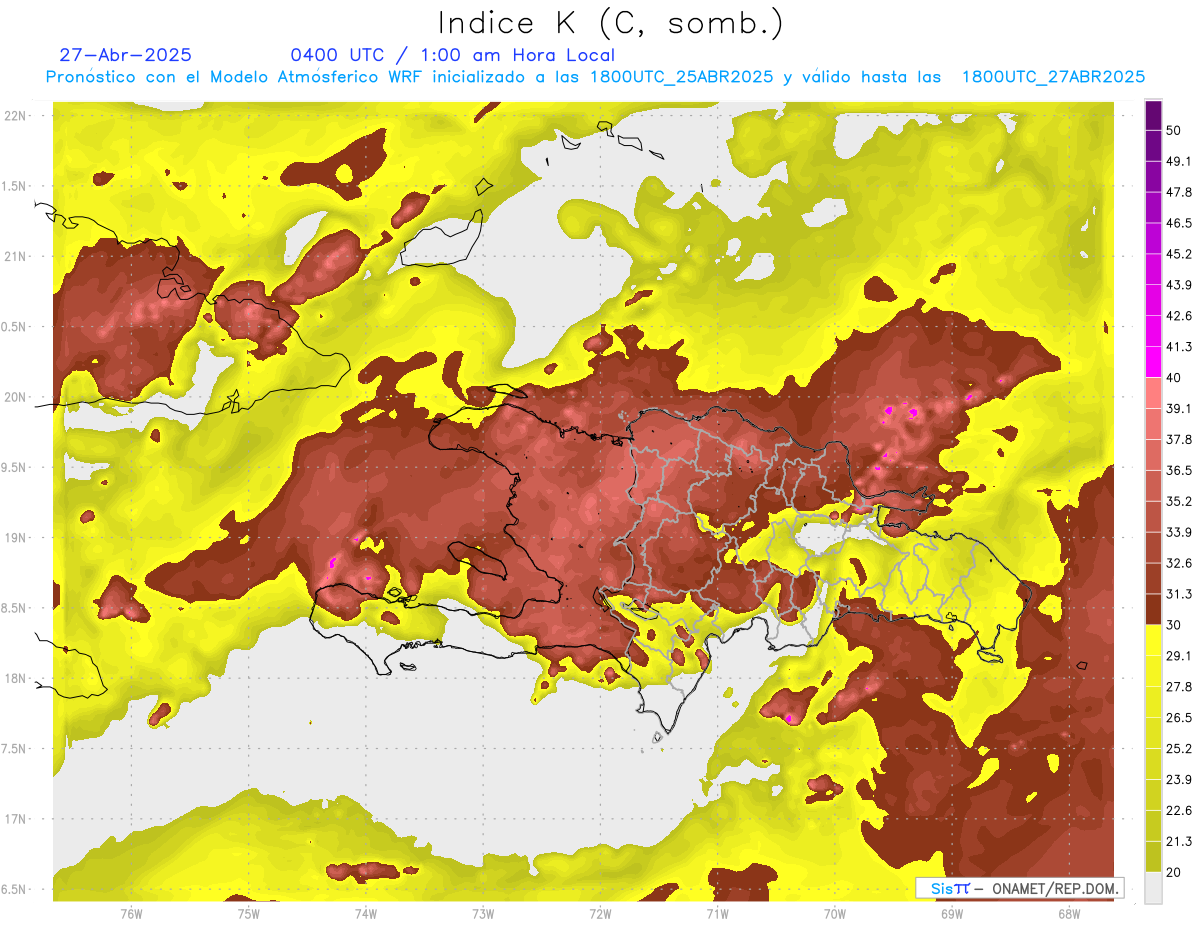Click the latitude label "18N"
This screenshot has height=927, width=1200.
click(16, 679)
